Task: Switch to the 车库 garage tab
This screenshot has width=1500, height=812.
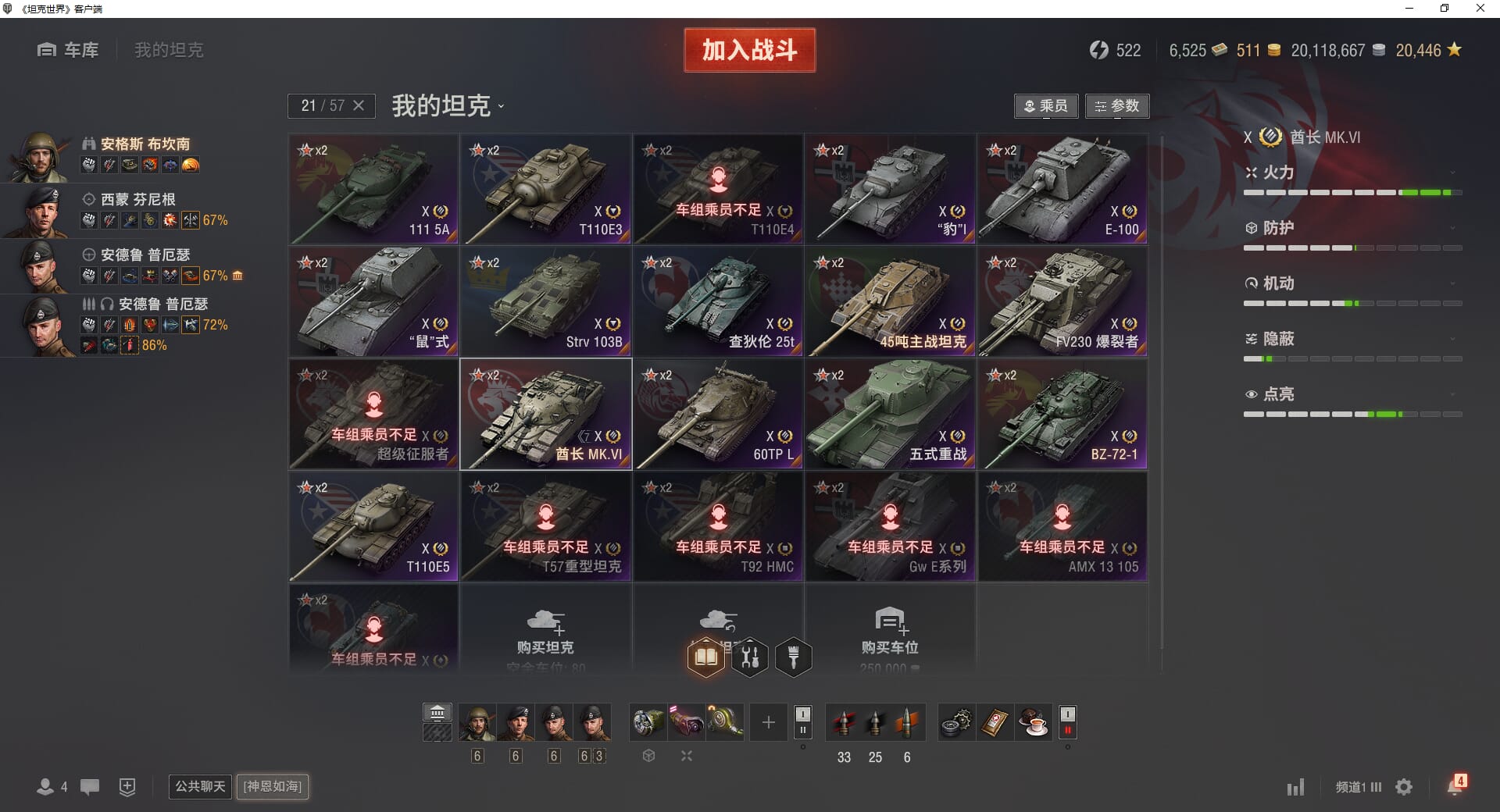Action: tap(68, 50)
